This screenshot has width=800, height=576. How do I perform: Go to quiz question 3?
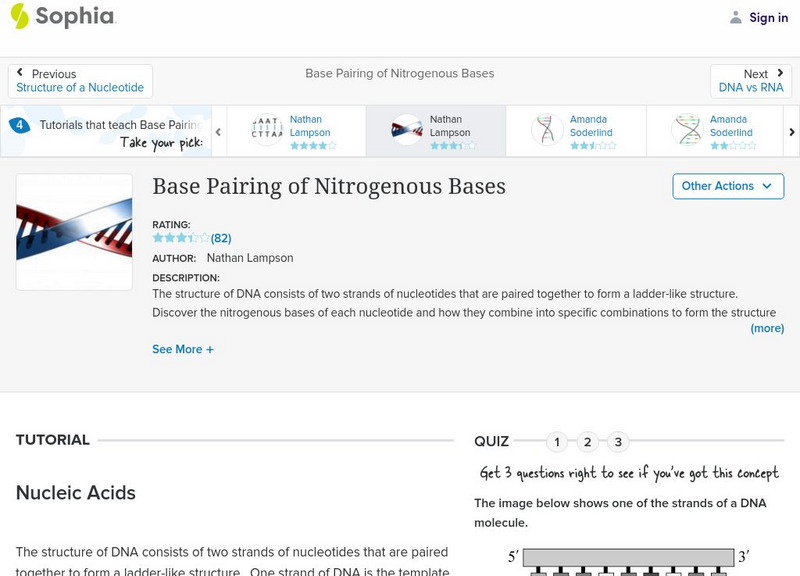618,442
